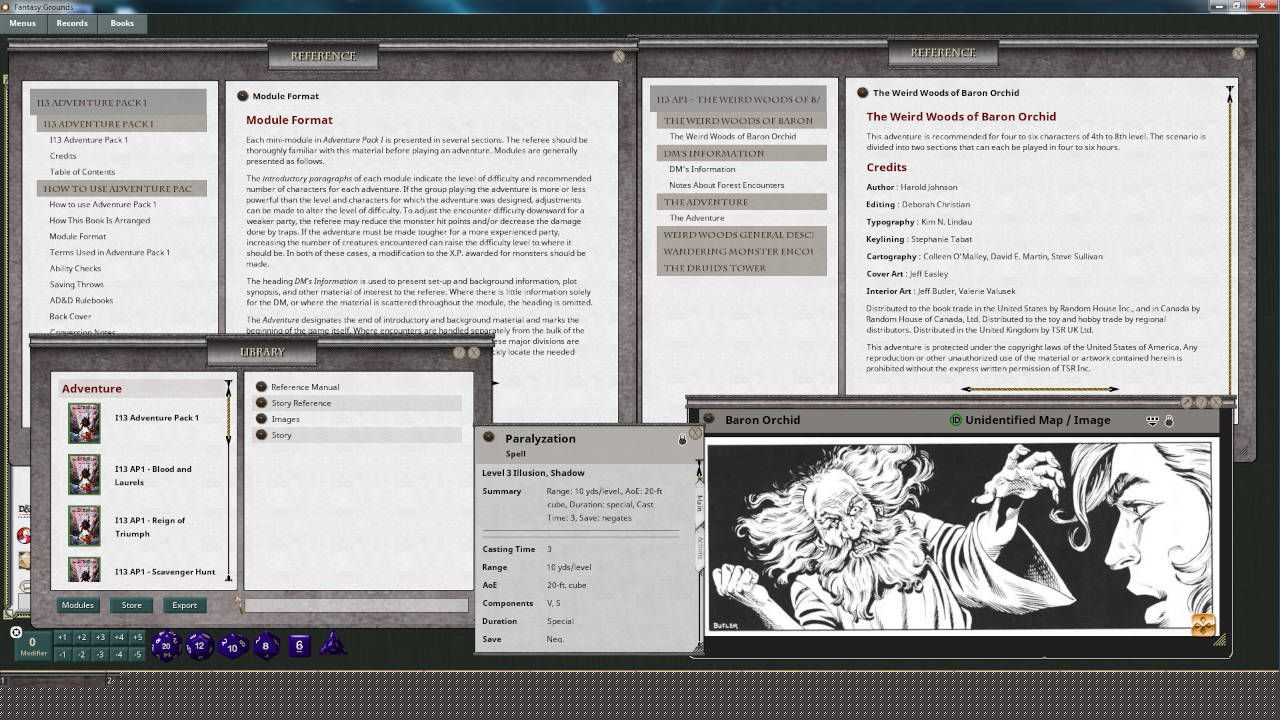Open Saving Throws entry
1280x720 pixels.
76,284
